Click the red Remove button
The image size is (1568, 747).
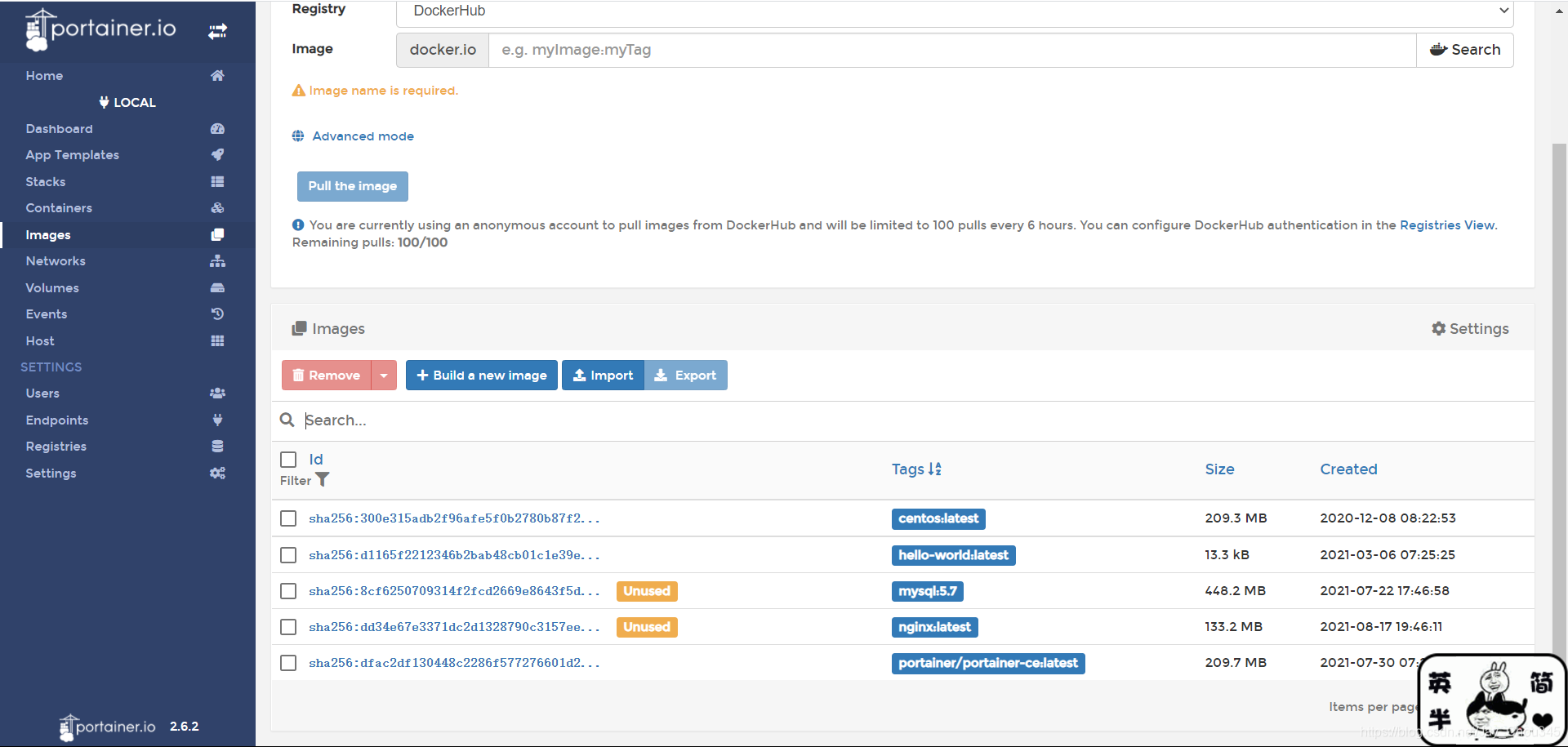pos(327,376)
